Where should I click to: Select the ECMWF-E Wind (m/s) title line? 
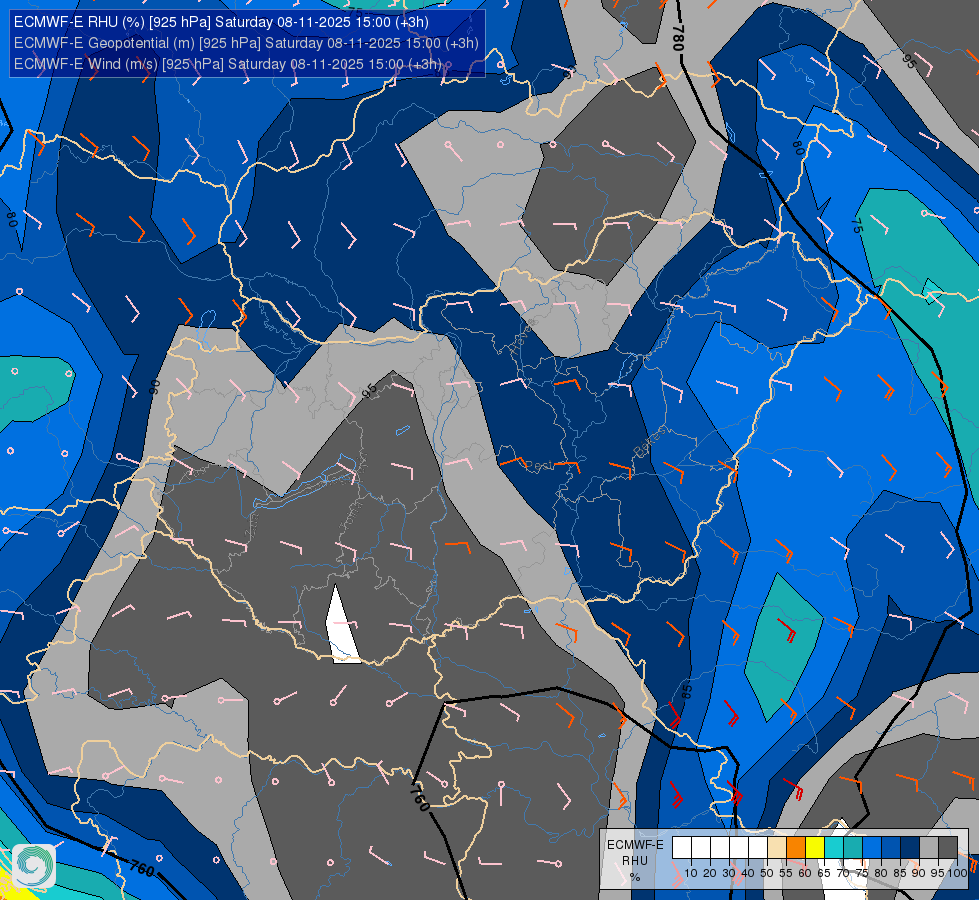[227, 64]
